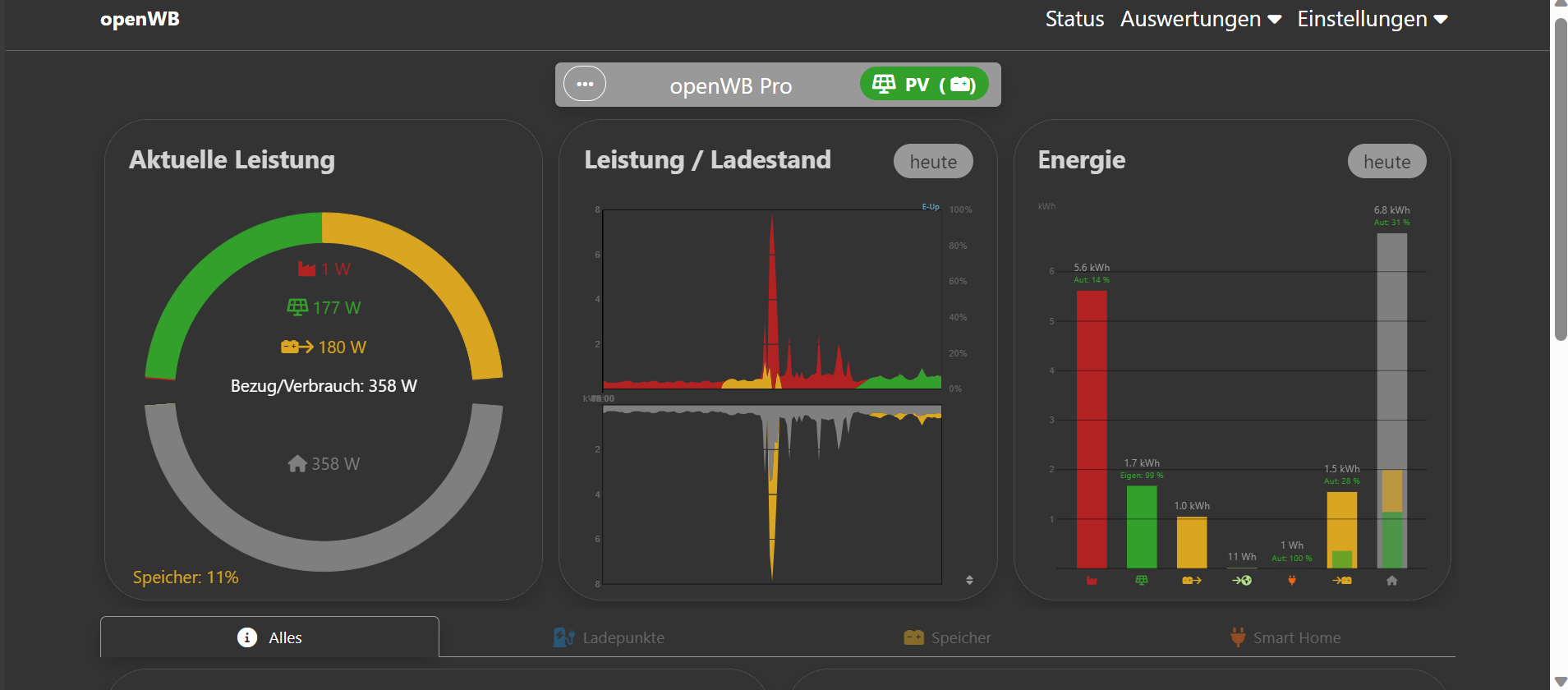Expand the Auswertungen dropdown menu
Screen dimensions: 1568x690
1201,19
